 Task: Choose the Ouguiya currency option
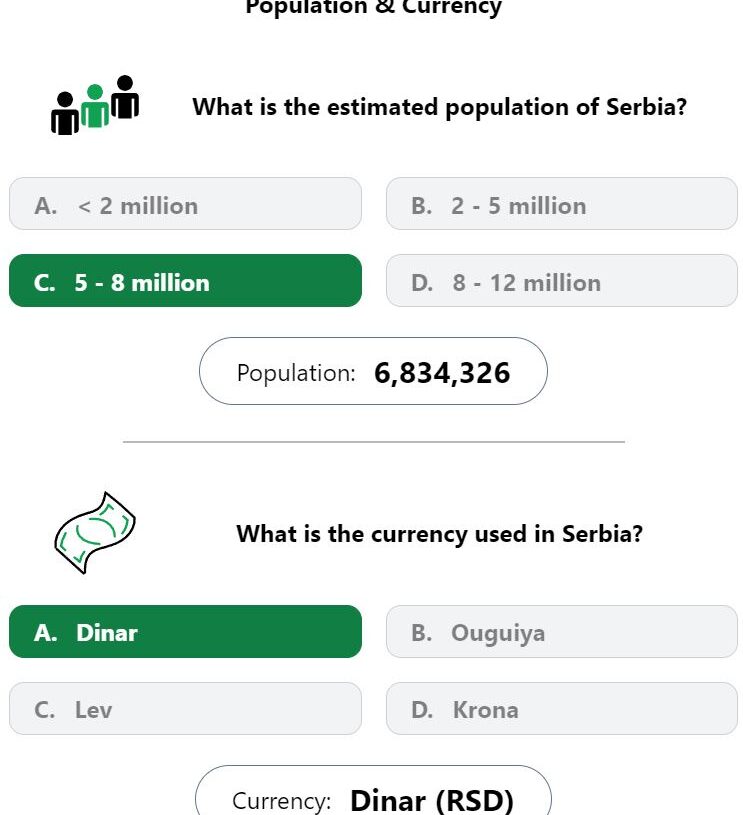(562, 632)
